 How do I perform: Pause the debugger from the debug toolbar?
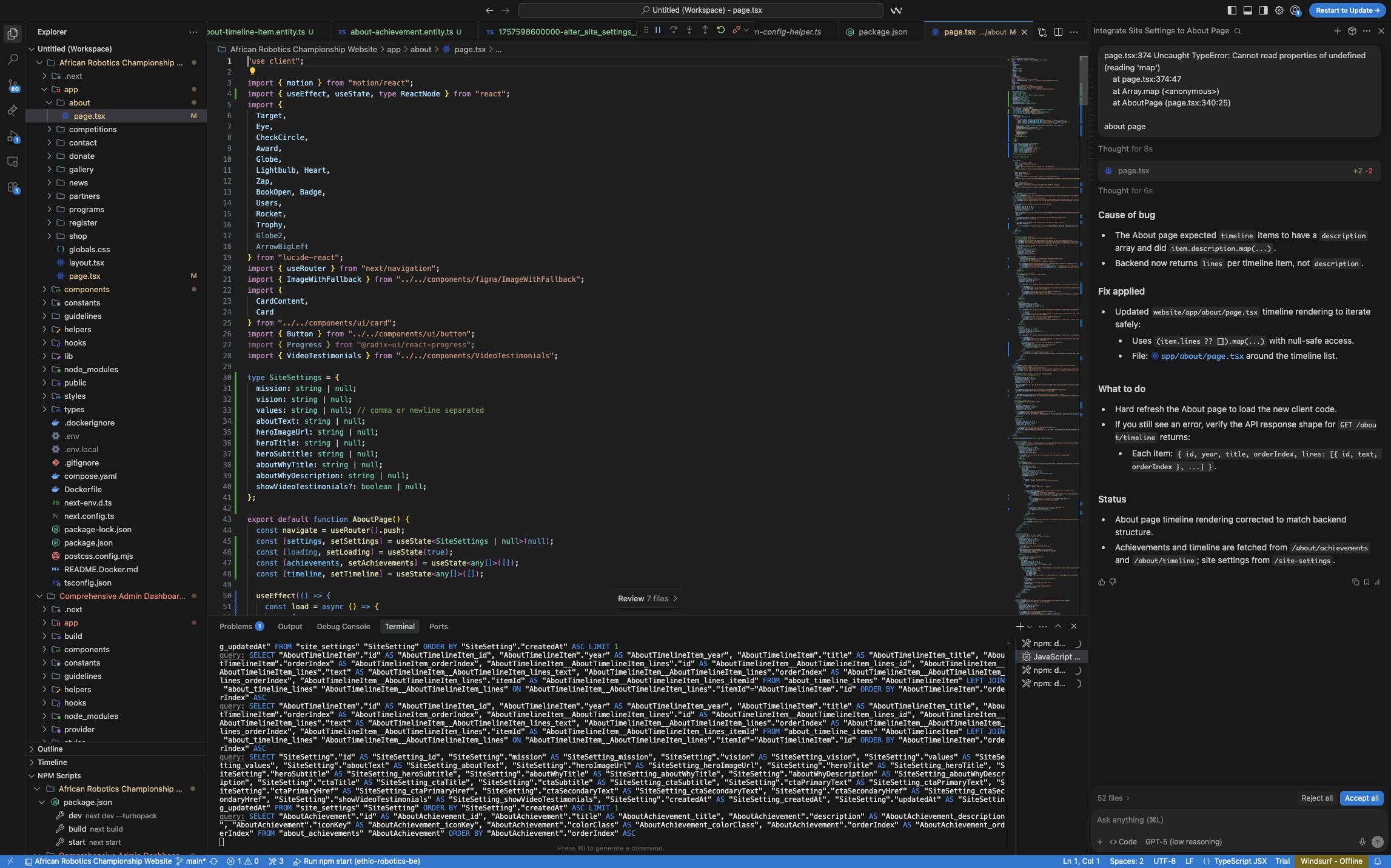pos(658,30)
